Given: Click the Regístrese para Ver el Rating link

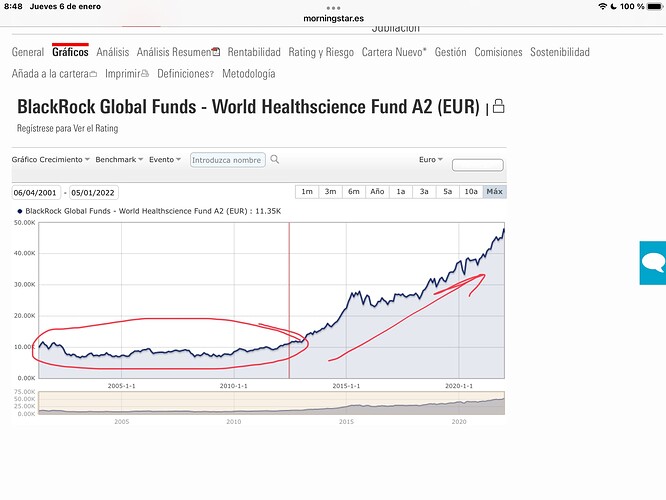Looking at the screenshot, I should (65, 129).
